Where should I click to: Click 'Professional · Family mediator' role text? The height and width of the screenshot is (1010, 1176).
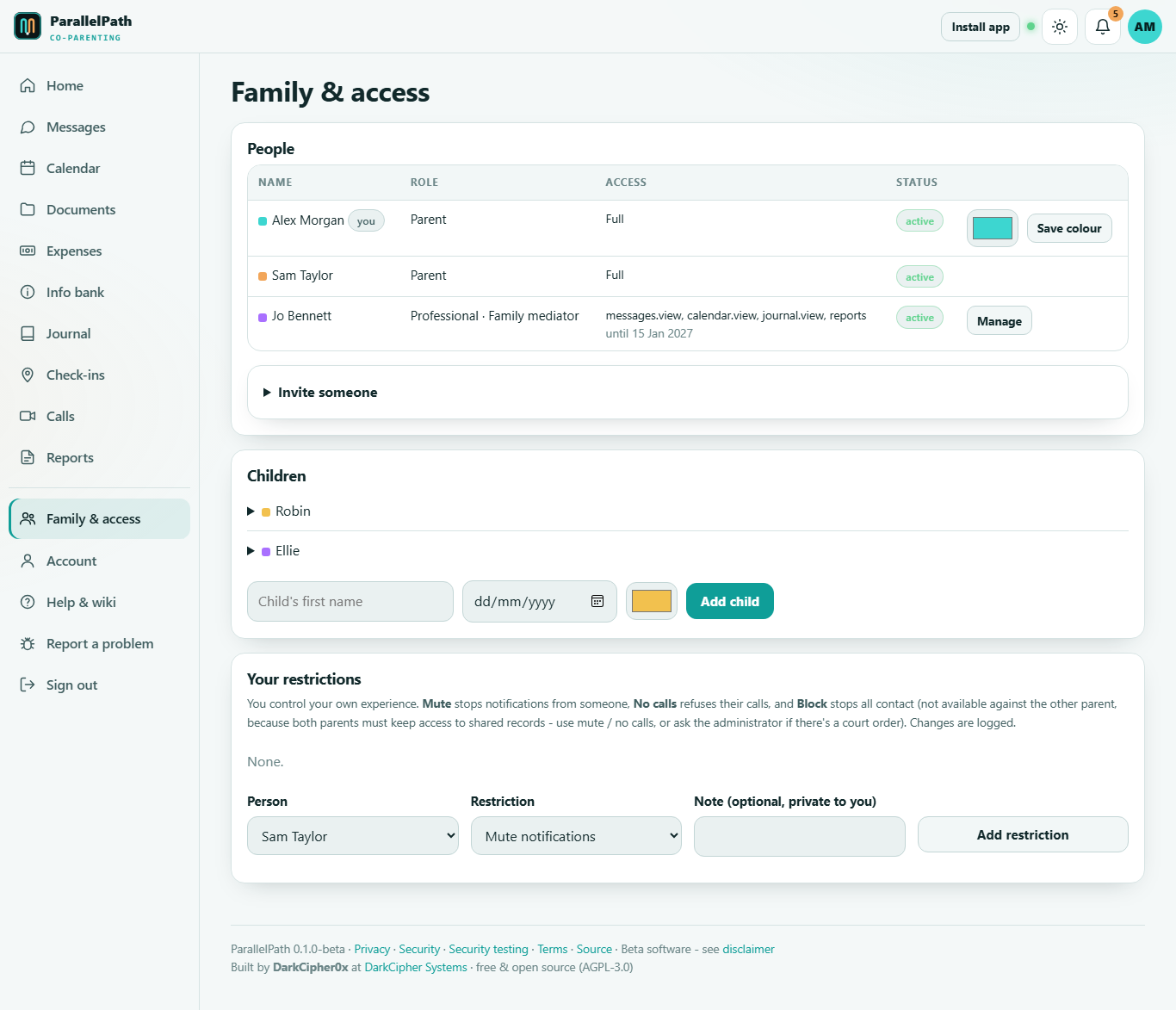495,316
